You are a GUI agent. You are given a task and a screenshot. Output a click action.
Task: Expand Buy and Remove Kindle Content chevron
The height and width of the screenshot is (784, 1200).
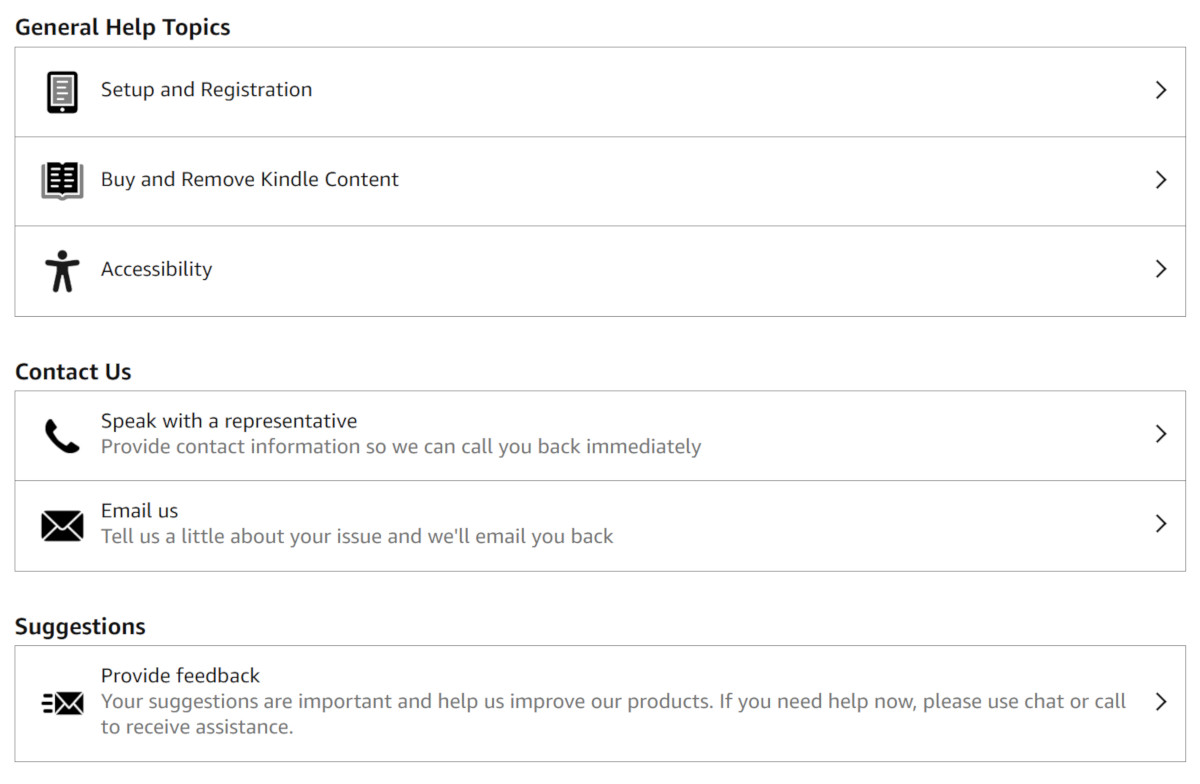pyautogui.click(x=1161, y=180)
